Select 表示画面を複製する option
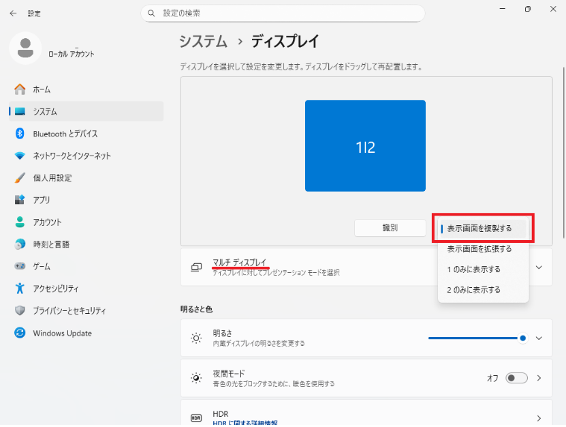Image resolution: width=566 pixels, height=427 pixels. (x=483, y=228)
